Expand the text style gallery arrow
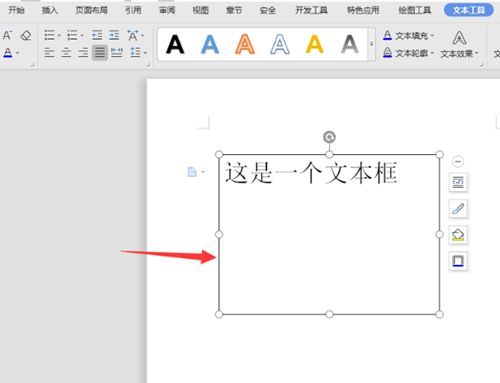The height and width of the screenshot is (383, 500). [x=372, y=44]
